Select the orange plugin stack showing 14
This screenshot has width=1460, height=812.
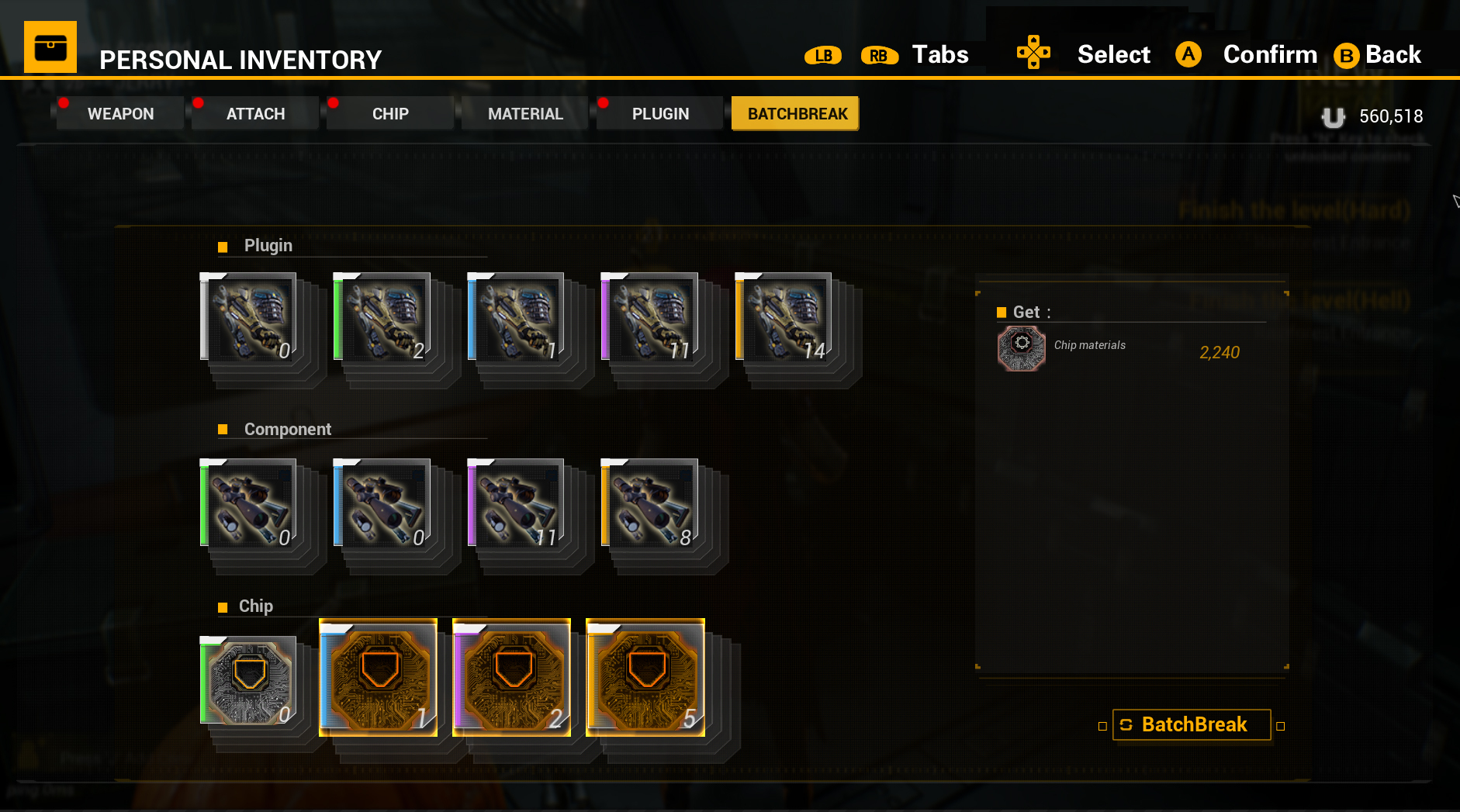784,316
